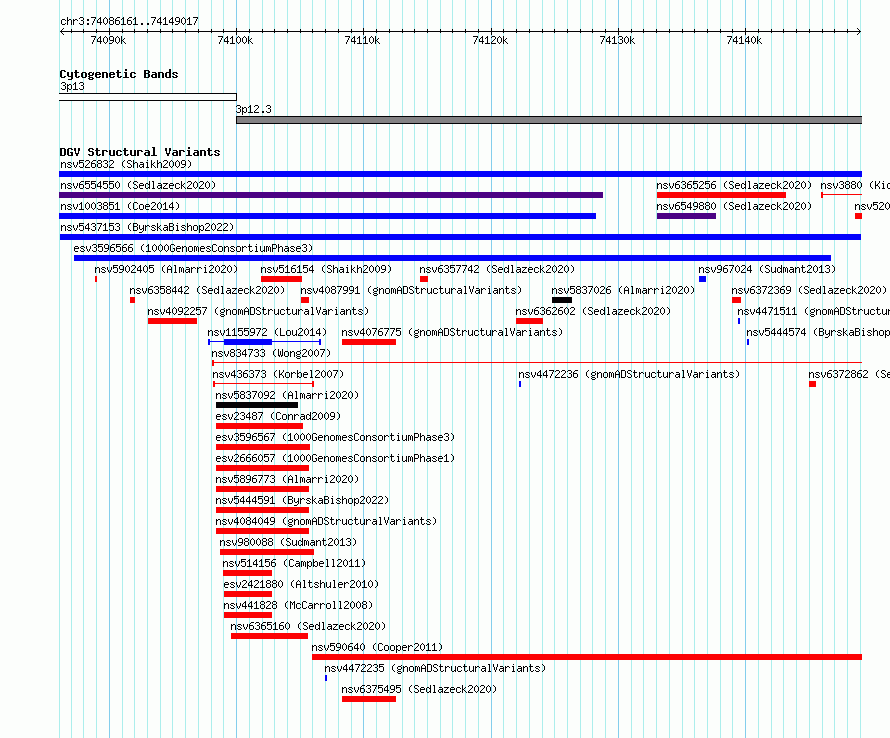This screenshot has height=738, width=890.
Task: Open nsv5837026 (Almarri2020) label
Action: pos(623,290)
